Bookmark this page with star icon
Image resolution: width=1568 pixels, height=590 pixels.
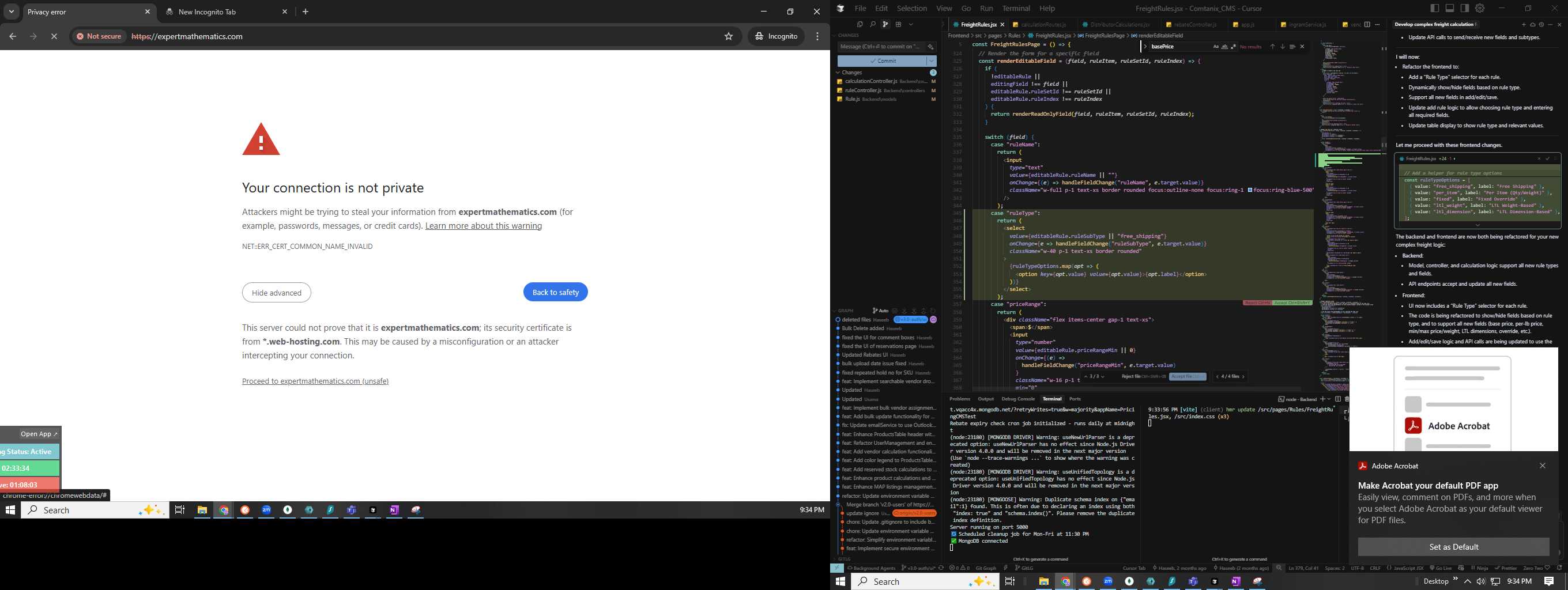pos(729,36)
